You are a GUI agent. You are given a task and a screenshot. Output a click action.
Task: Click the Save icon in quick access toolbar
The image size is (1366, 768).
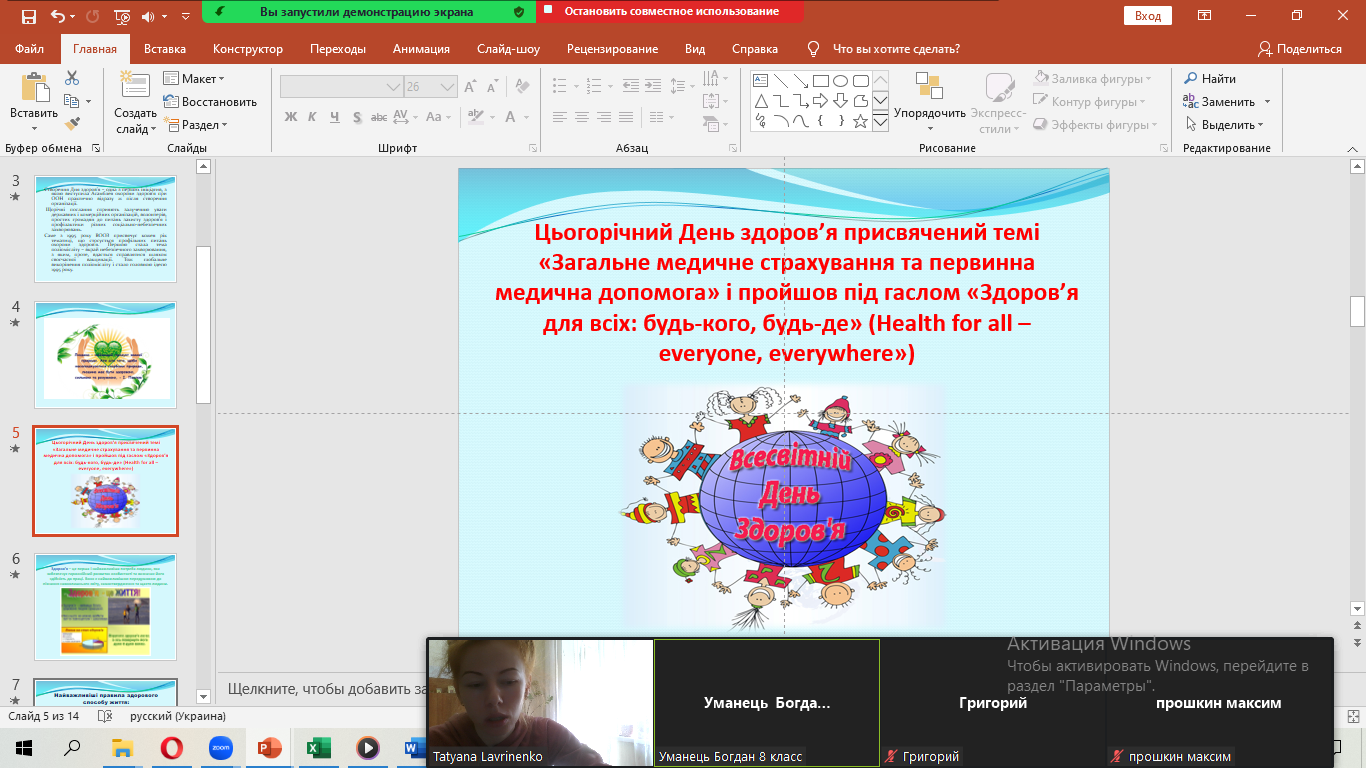tap(28, 16)
